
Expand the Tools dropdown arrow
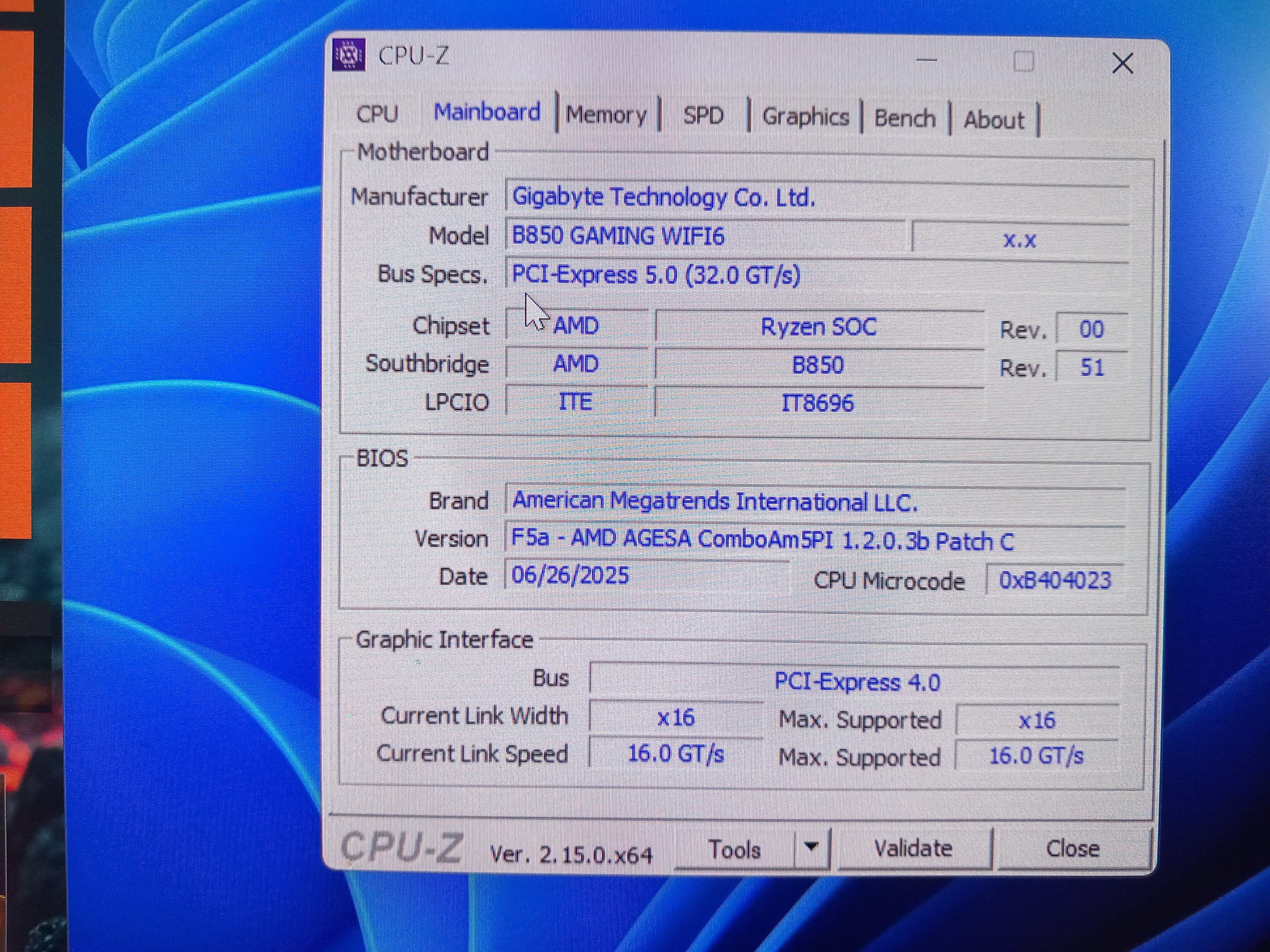click(x=811, y=848)
